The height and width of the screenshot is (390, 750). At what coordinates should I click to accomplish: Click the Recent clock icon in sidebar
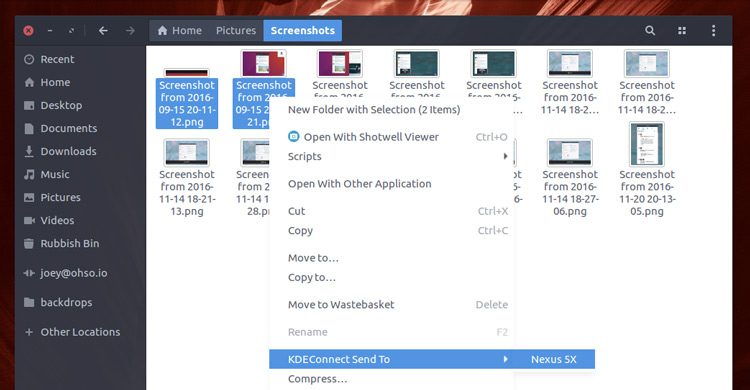point(29,59)
